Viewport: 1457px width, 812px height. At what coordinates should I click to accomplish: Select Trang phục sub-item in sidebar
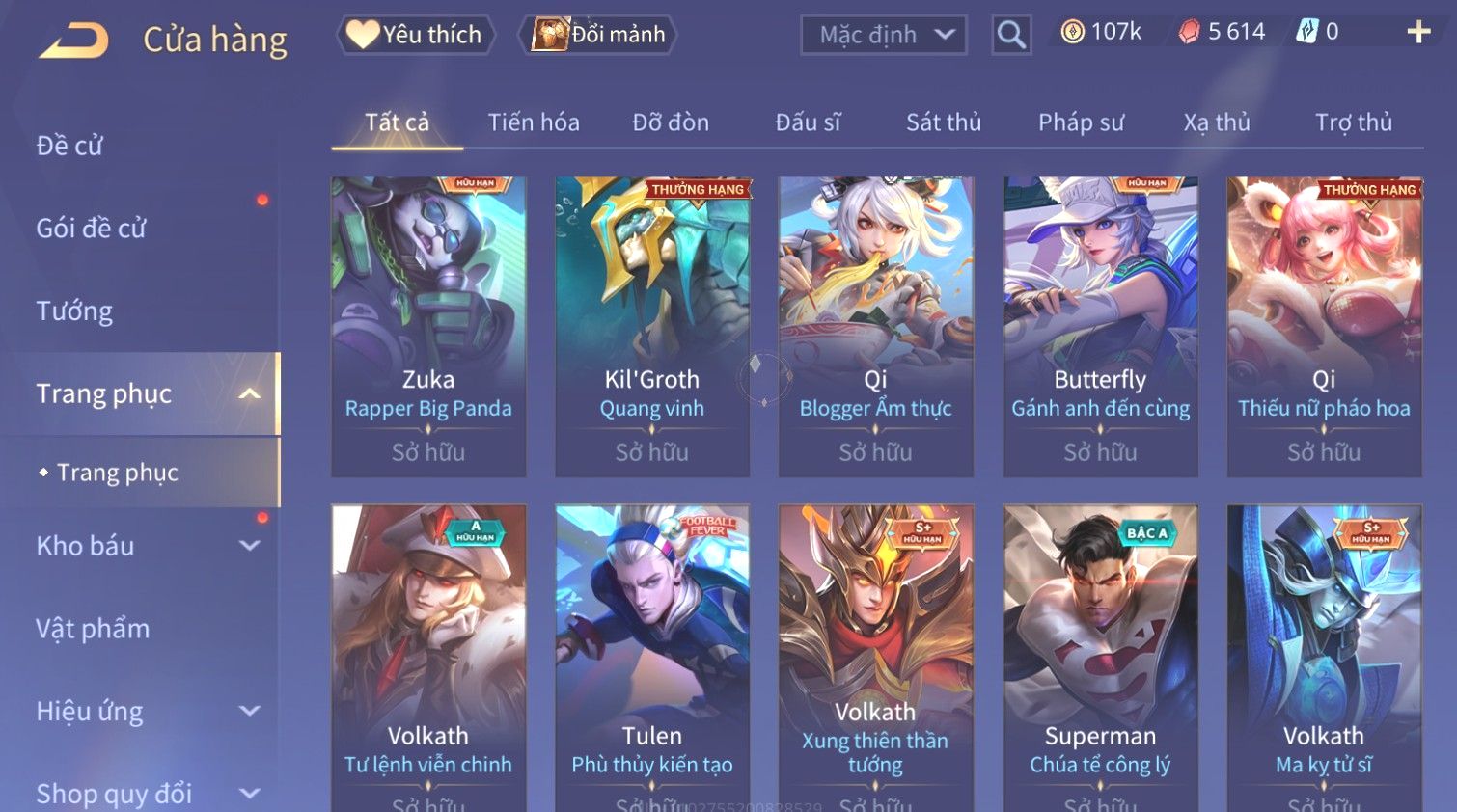(118, 473)
